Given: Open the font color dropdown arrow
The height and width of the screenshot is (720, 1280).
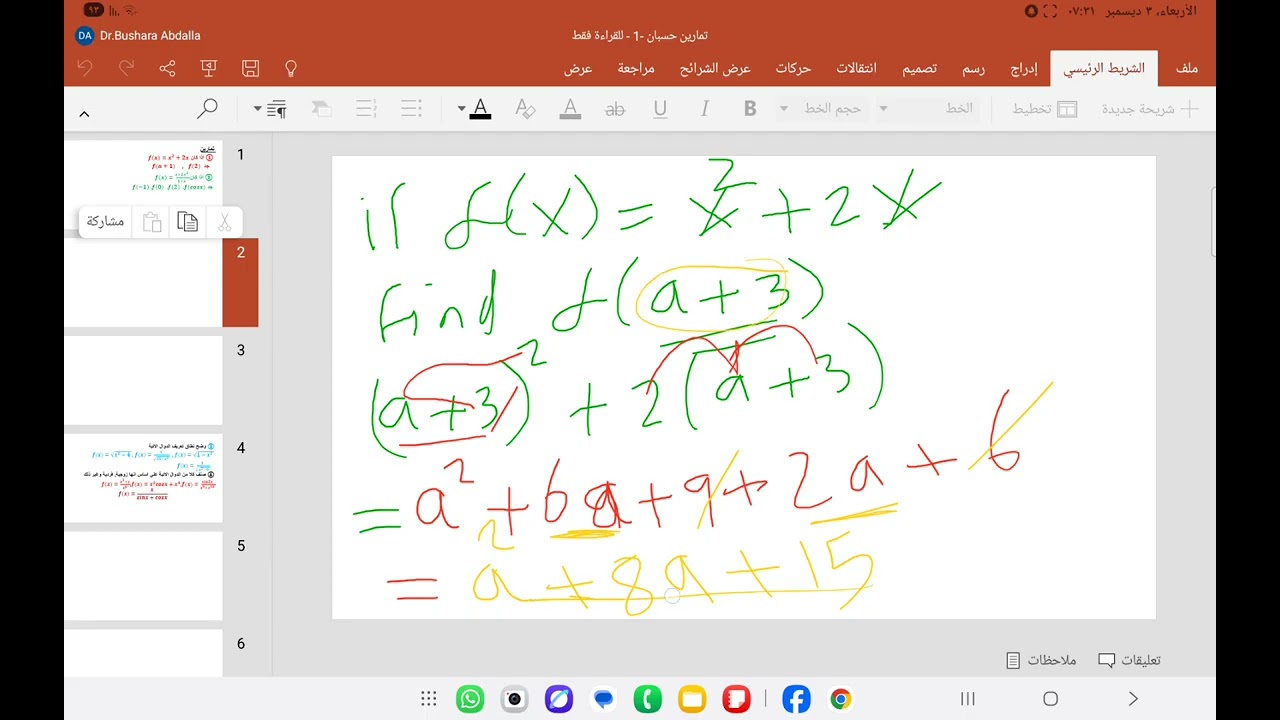Looking at the screenshot, I should tap(461, 109).
